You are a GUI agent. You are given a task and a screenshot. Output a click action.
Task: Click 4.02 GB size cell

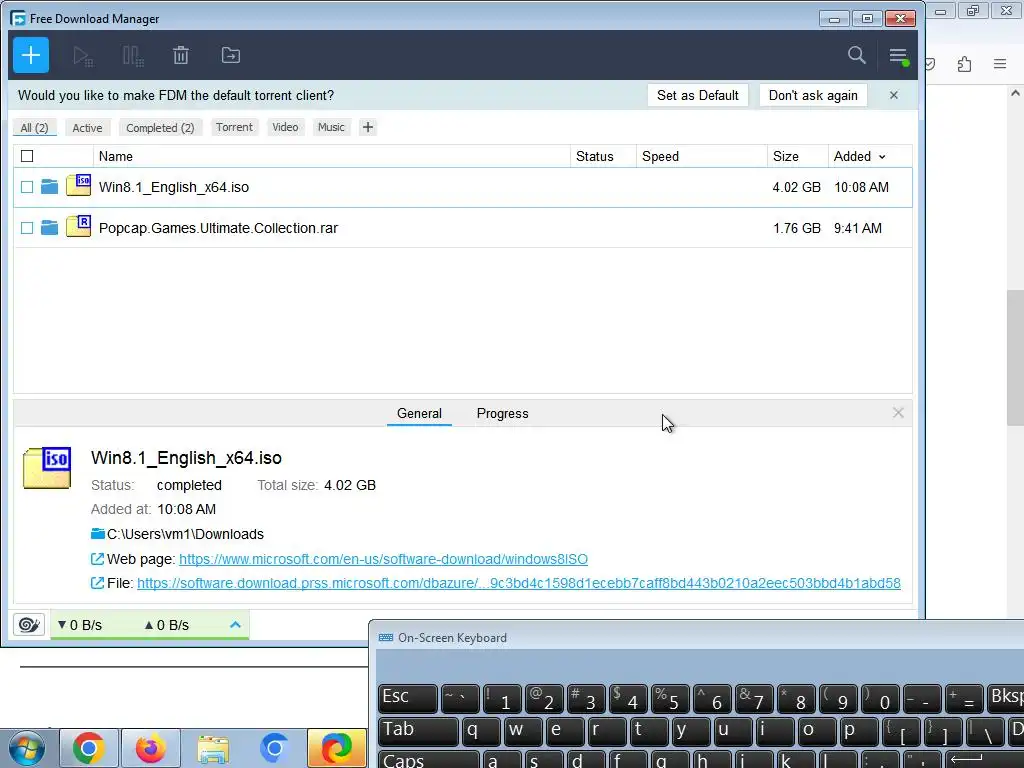pos(797,187)
